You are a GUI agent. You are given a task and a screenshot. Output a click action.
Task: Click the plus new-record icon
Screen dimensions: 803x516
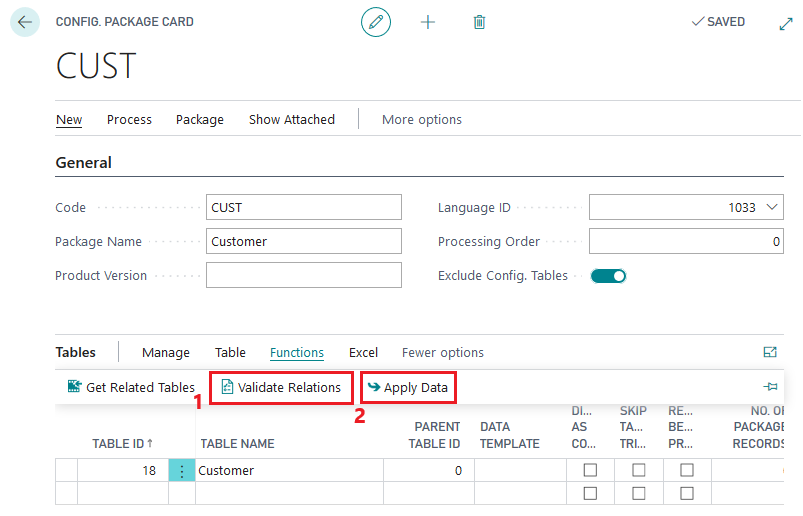tap(428, 22)
